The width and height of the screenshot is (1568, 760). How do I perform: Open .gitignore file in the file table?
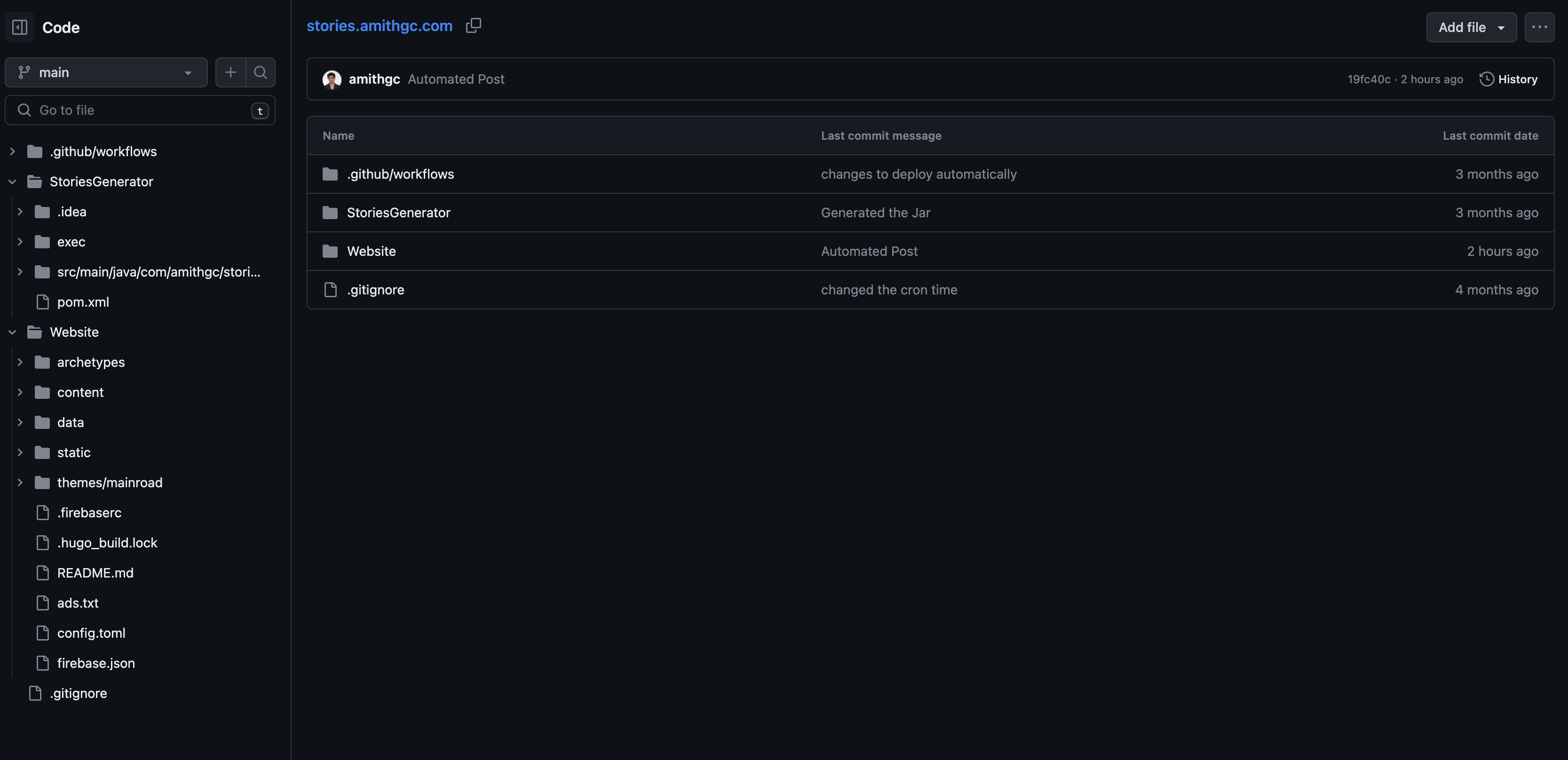pos(376,290)
